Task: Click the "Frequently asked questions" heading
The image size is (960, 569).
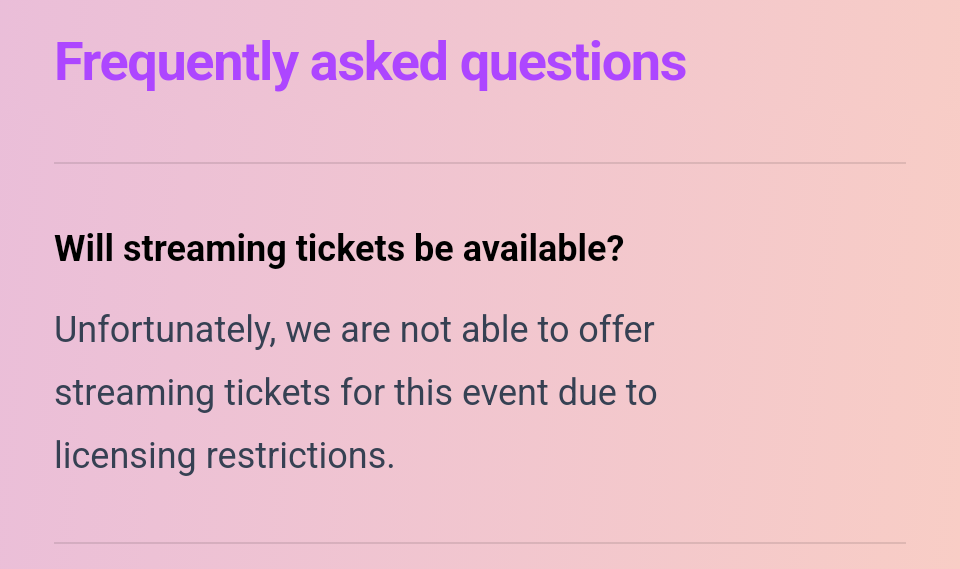Action: 370,62
